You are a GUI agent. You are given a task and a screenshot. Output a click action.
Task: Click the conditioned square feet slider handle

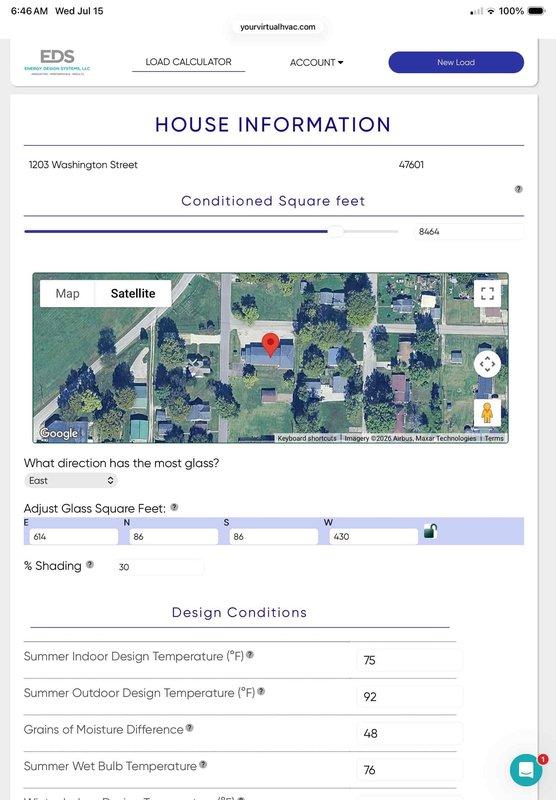(x=335, y=232)
